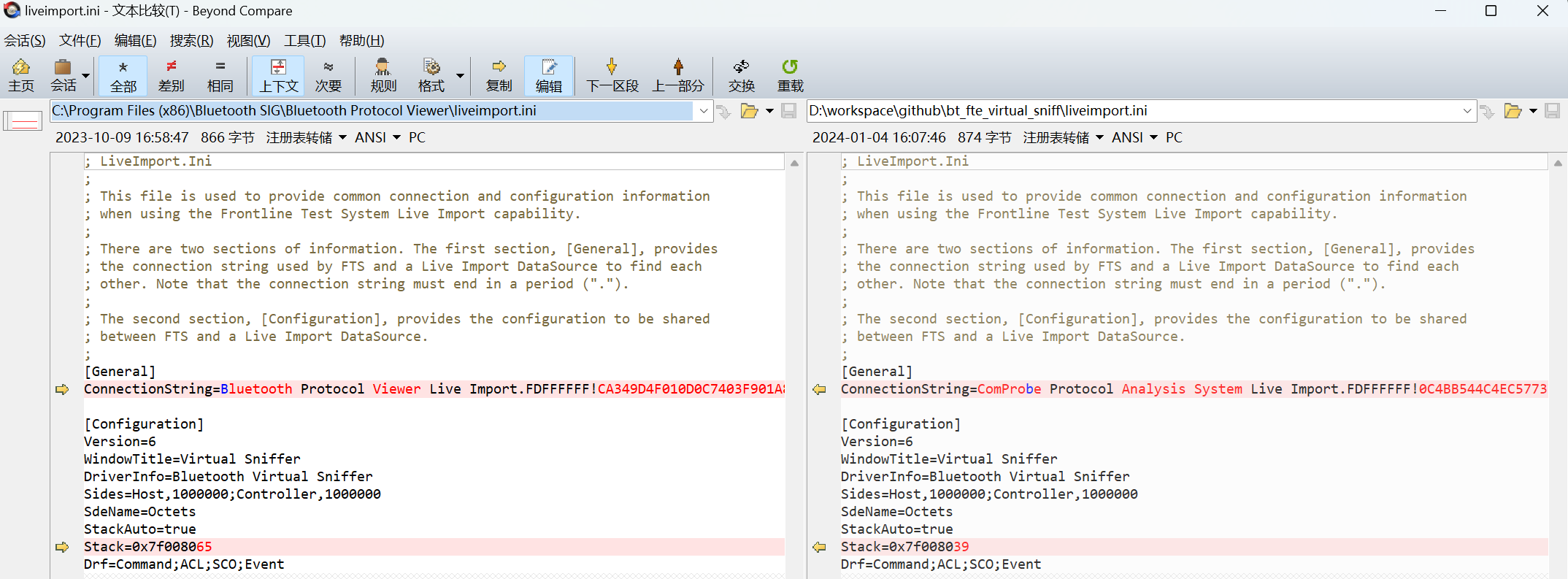The image size is (1568, 579).
Task: Click the left pane 866 字节 size label
Action: pos(227,137)
